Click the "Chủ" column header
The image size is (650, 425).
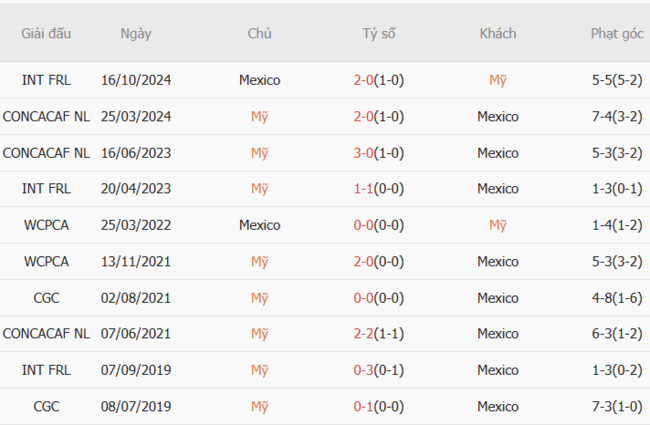pyautogui.click(x=259, y=33)
